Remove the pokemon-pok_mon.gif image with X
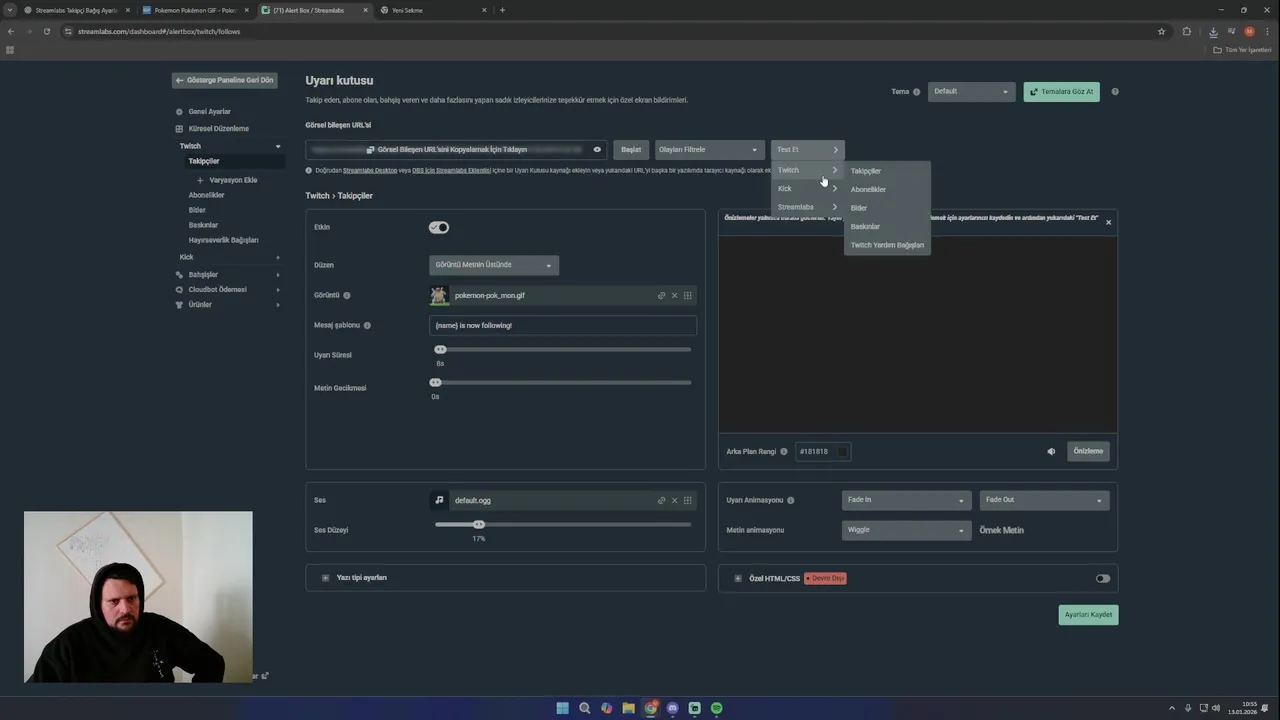This screenshot has height=720, width=1280. (674, 296)
